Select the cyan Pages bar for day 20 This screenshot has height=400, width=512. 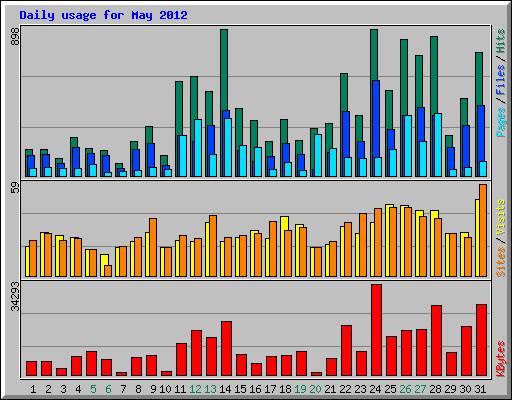(318, 155)
